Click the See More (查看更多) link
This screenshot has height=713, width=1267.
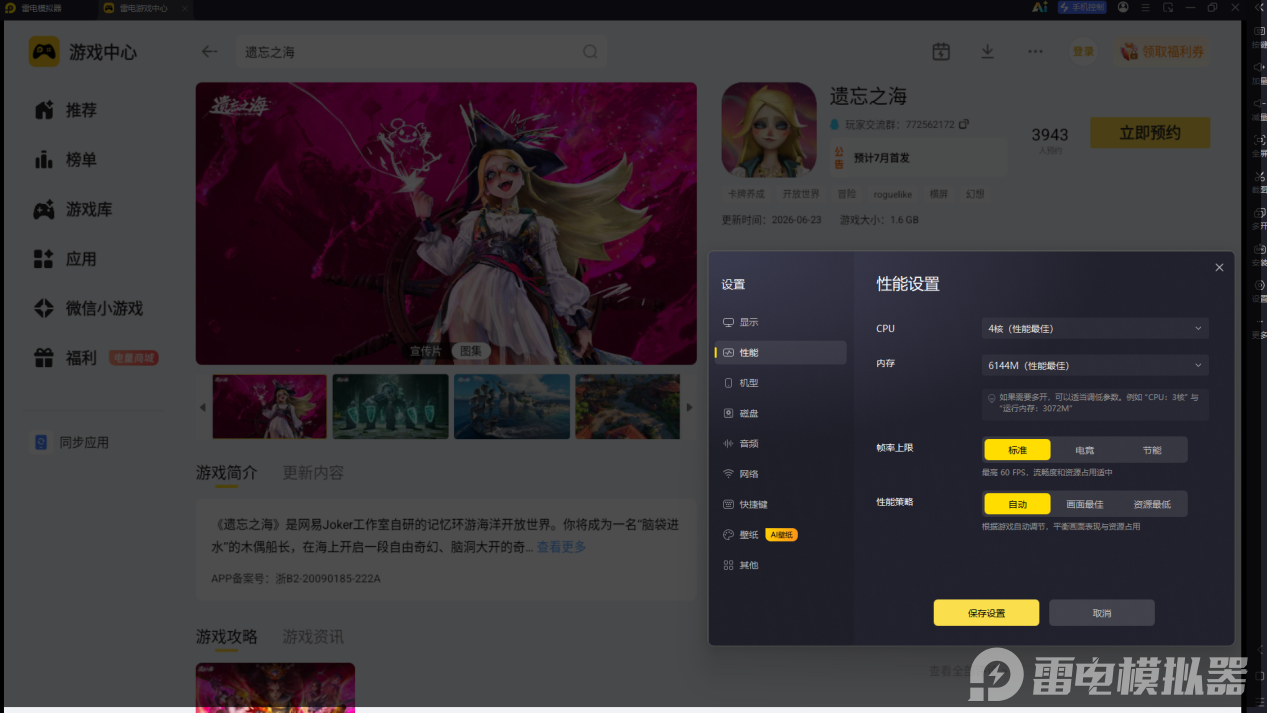561,547
